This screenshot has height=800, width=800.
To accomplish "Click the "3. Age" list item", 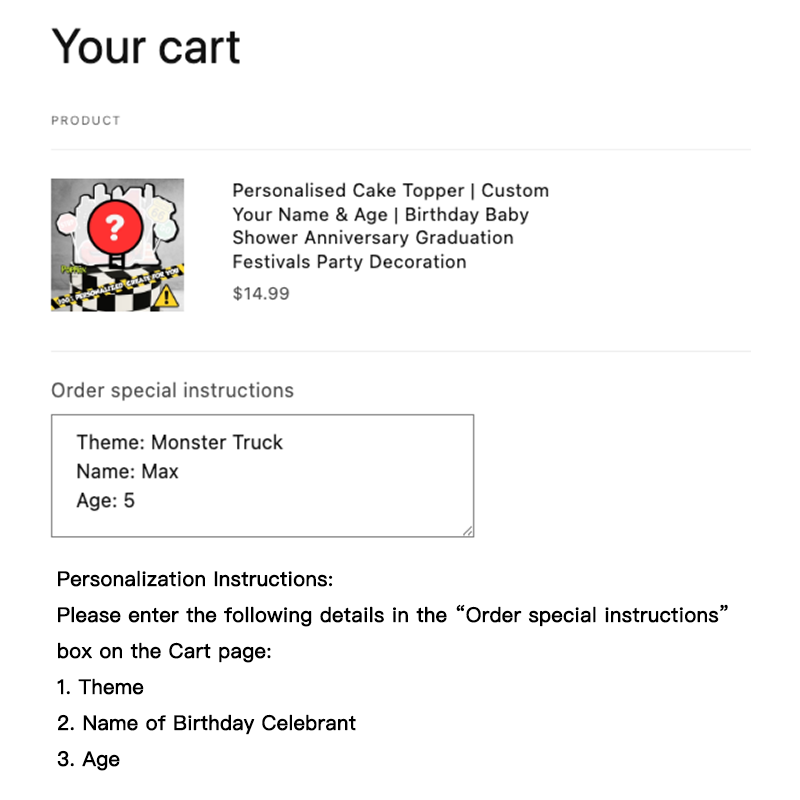I will (x=89, y=759).
